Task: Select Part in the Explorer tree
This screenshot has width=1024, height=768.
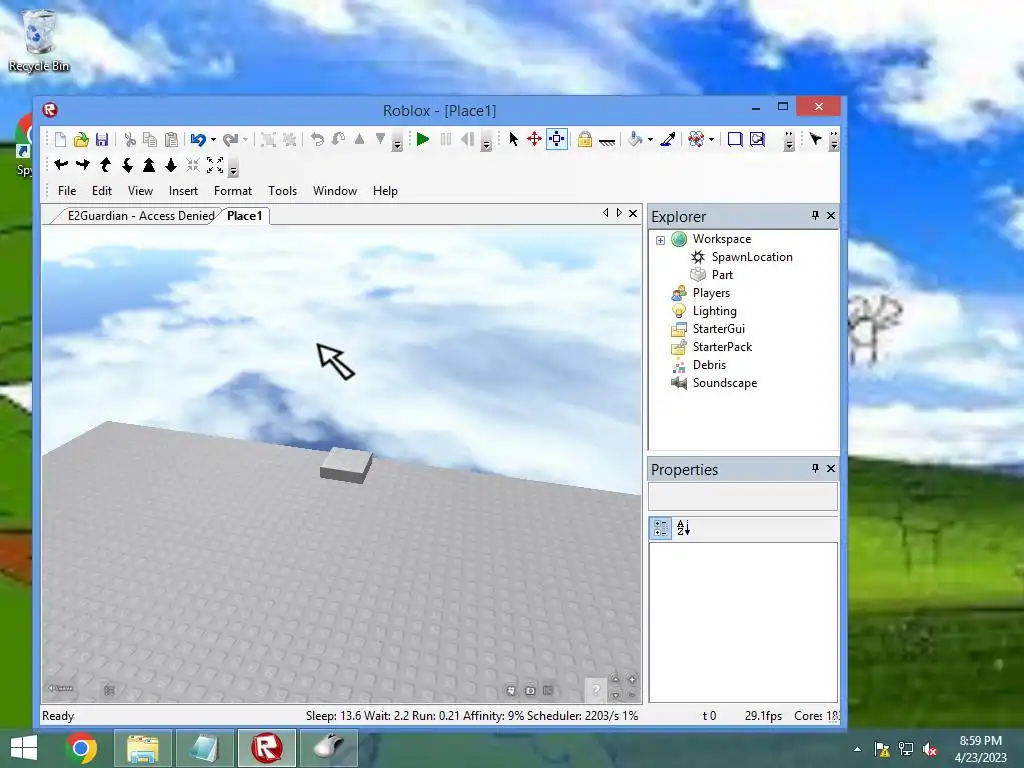Action: [722, 275]
